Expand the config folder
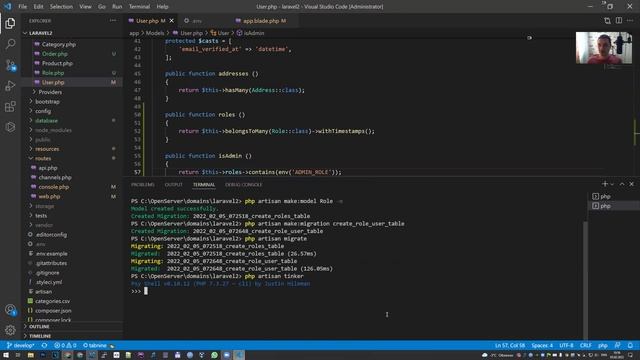The image size is (640, 360). pyautogui.click(x=43, y=111)
